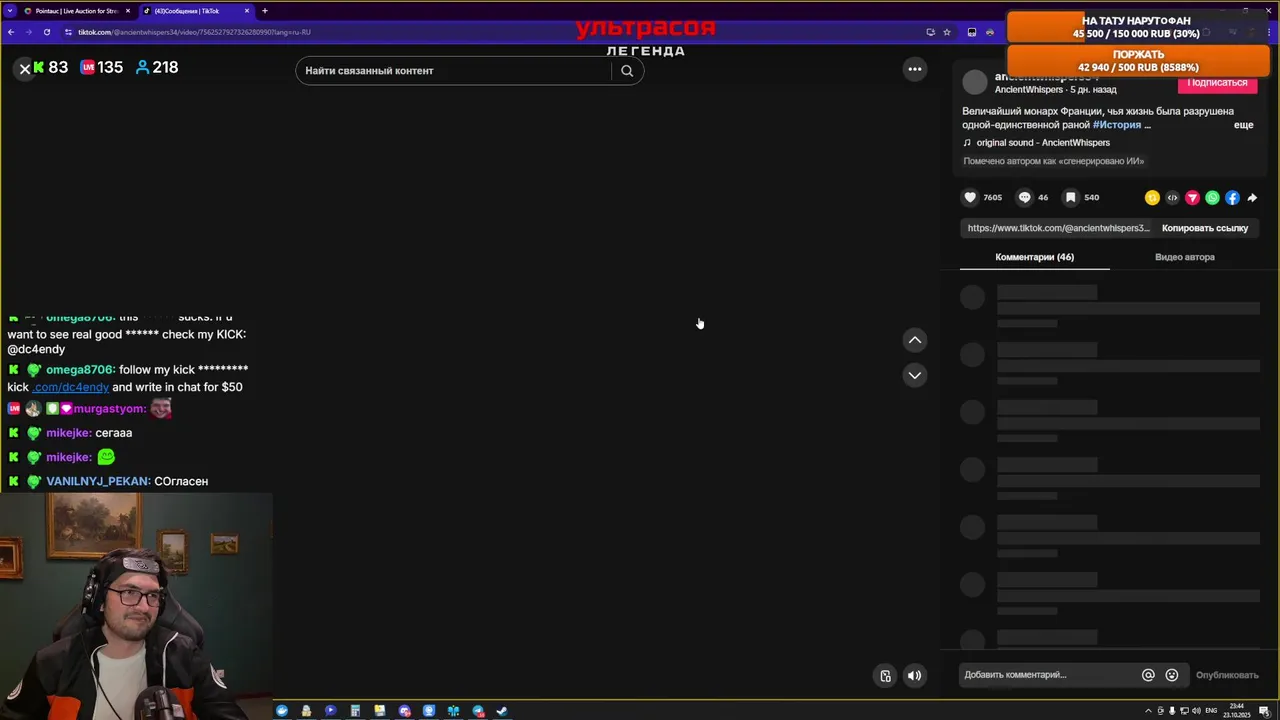
Task: Open the ENG language indicator in tray
Action: point(1211,711)
